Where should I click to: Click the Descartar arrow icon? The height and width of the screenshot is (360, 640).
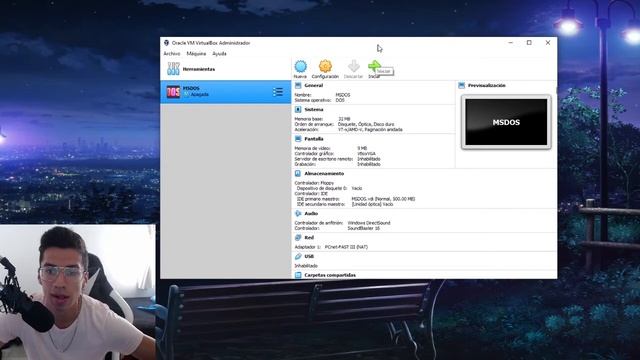pos(353,66)
